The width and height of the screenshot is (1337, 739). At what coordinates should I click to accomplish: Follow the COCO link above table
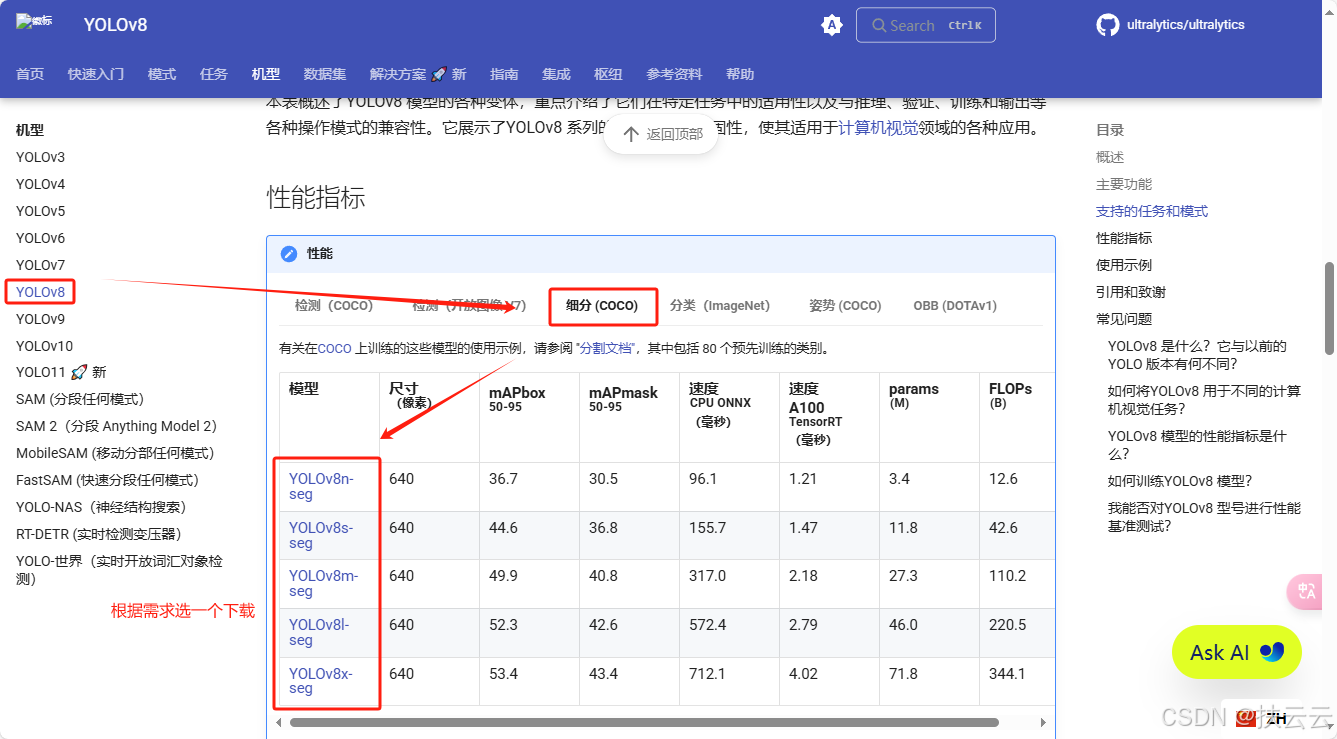(334, 349)
